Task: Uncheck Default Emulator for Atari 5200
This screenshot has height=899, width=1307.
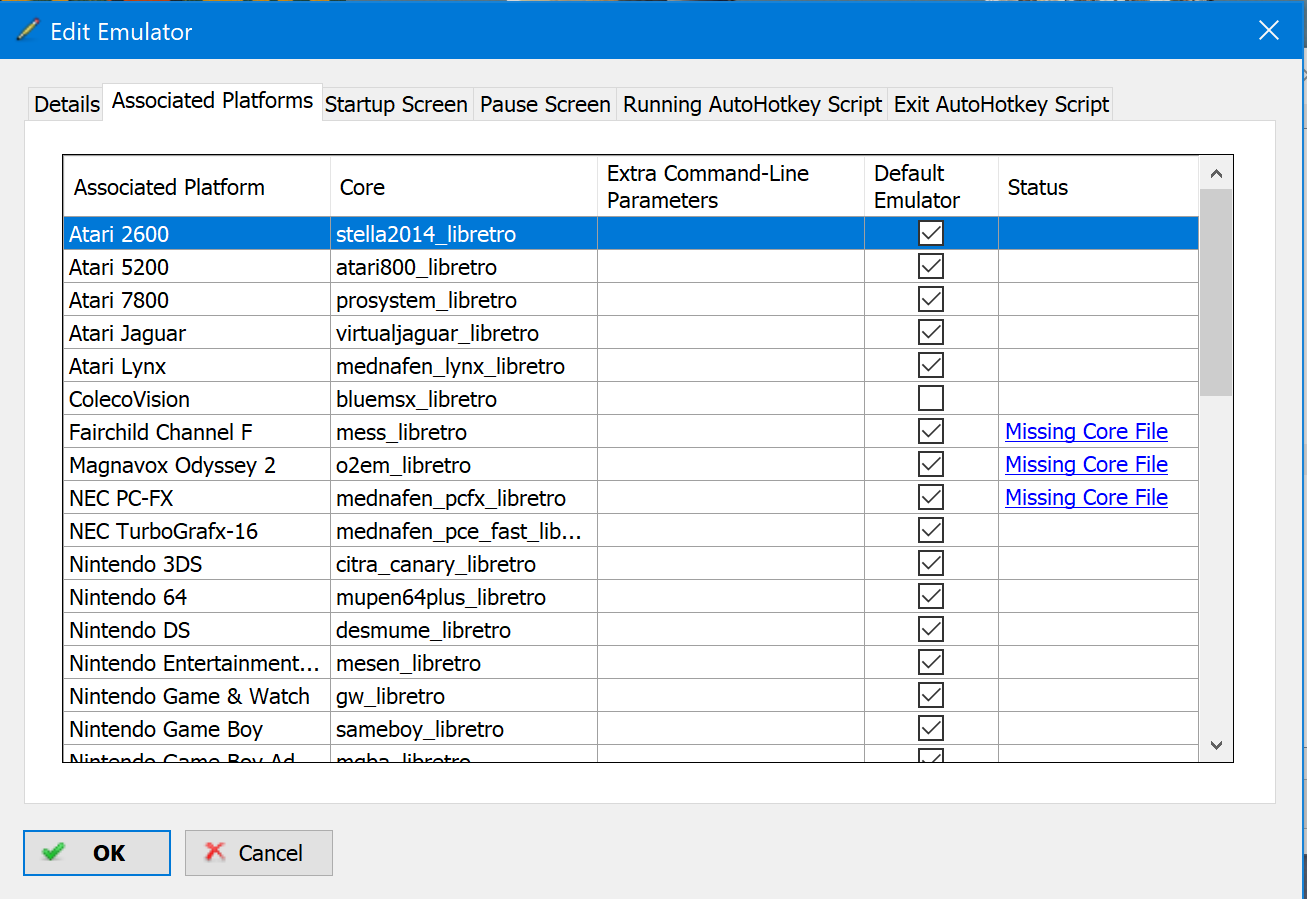Action: [x=931, y=267]
